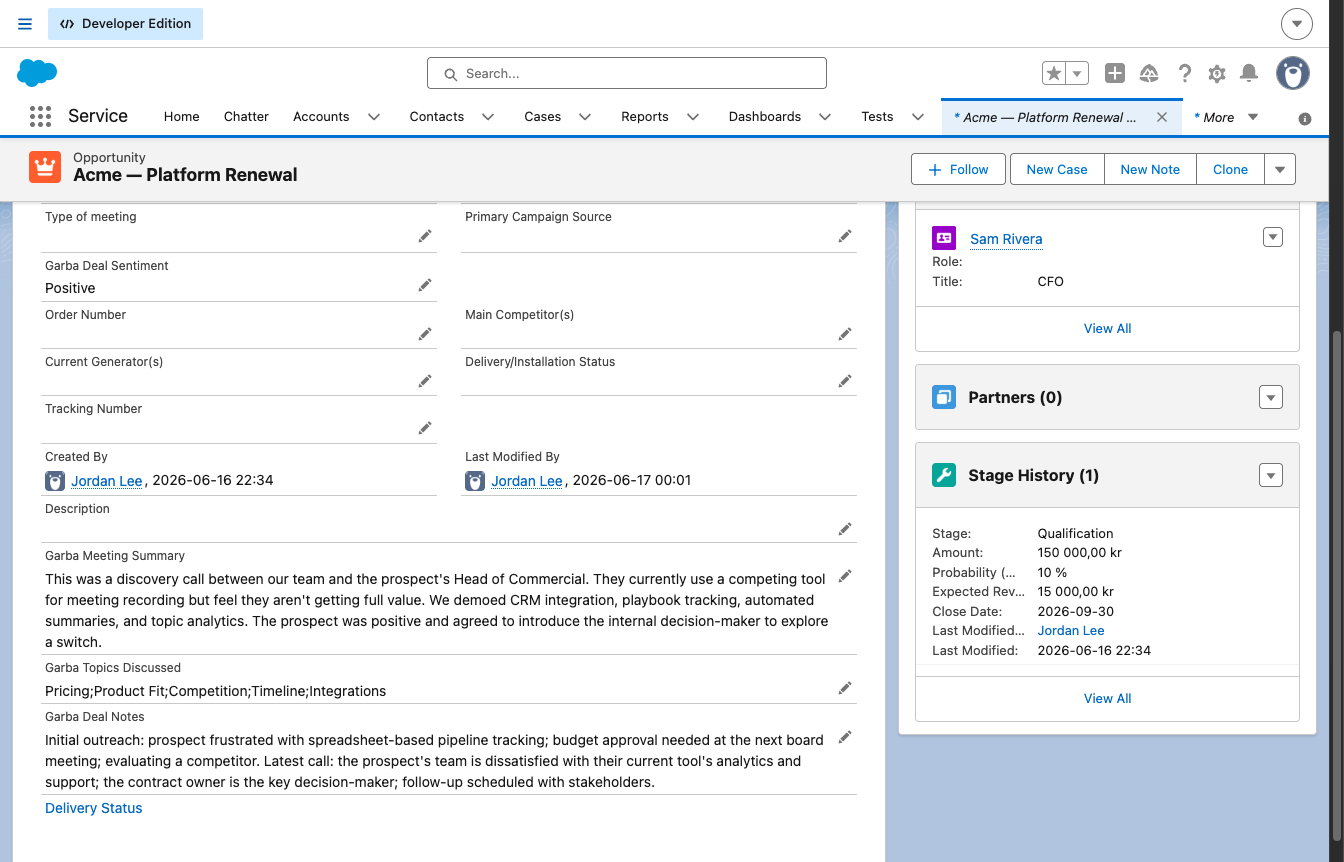Click the info icon beside More tab
This screenshot has height=862, width=1344.
1305,118
